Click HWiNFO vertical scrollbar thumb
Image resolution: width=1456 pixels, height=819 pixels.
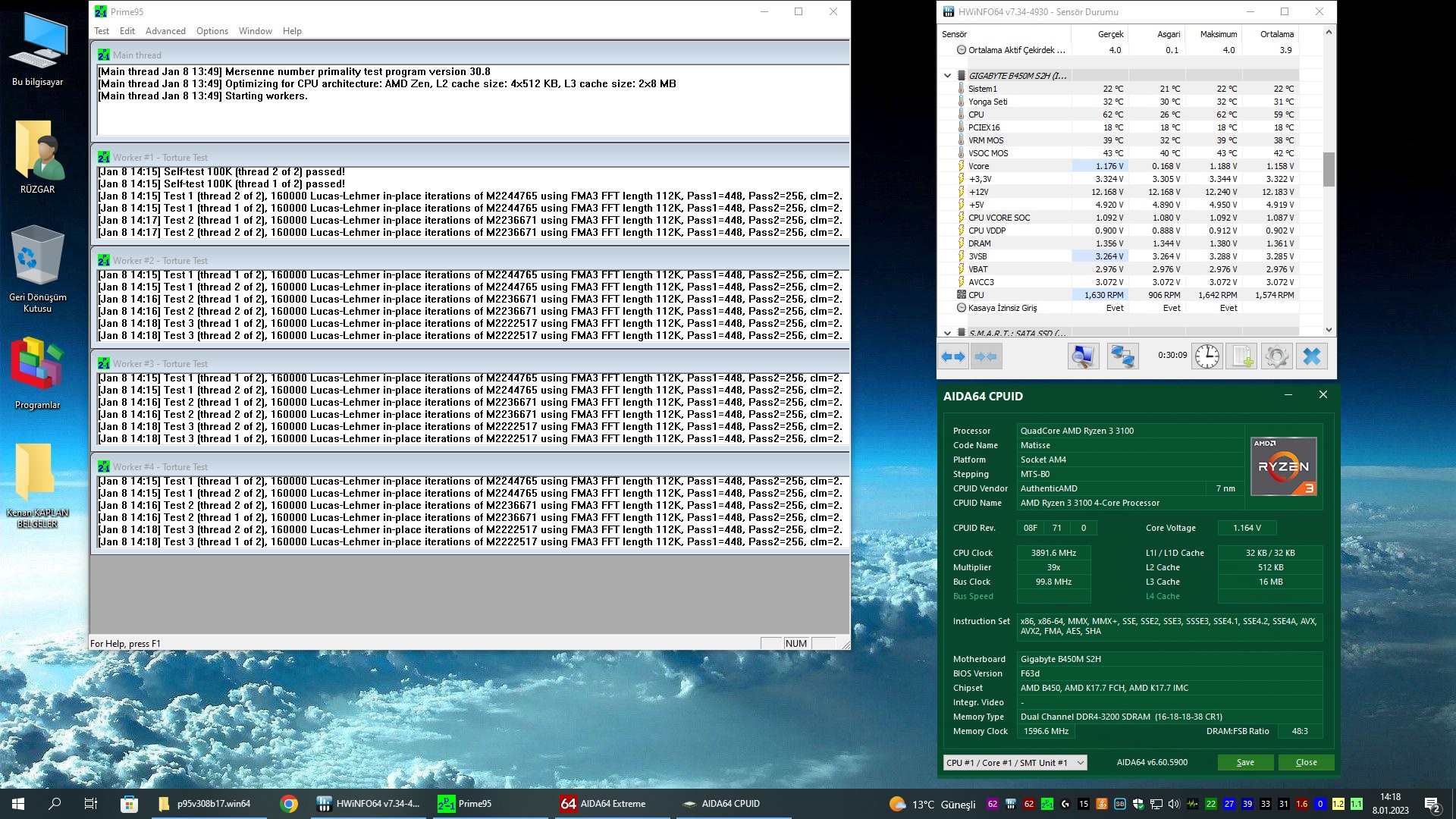pos(1329,169)
